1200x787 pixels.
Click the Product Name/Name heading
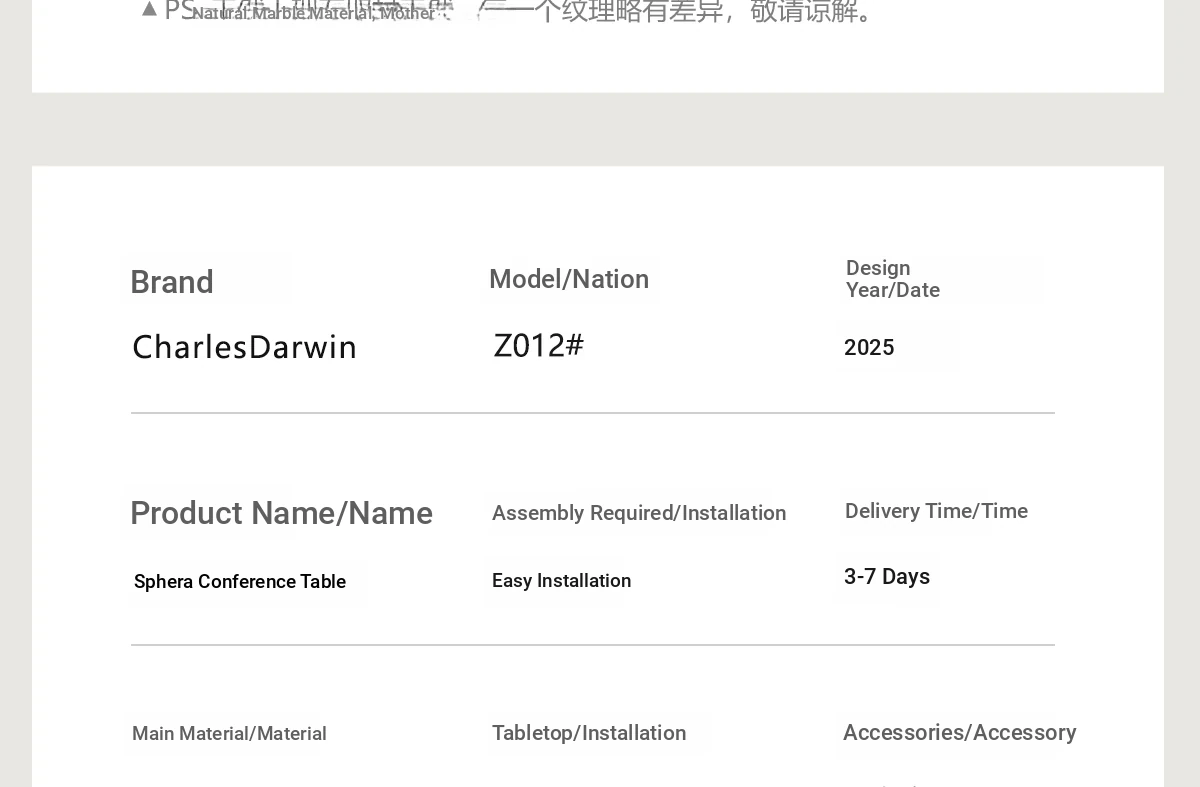pos(281,514)
